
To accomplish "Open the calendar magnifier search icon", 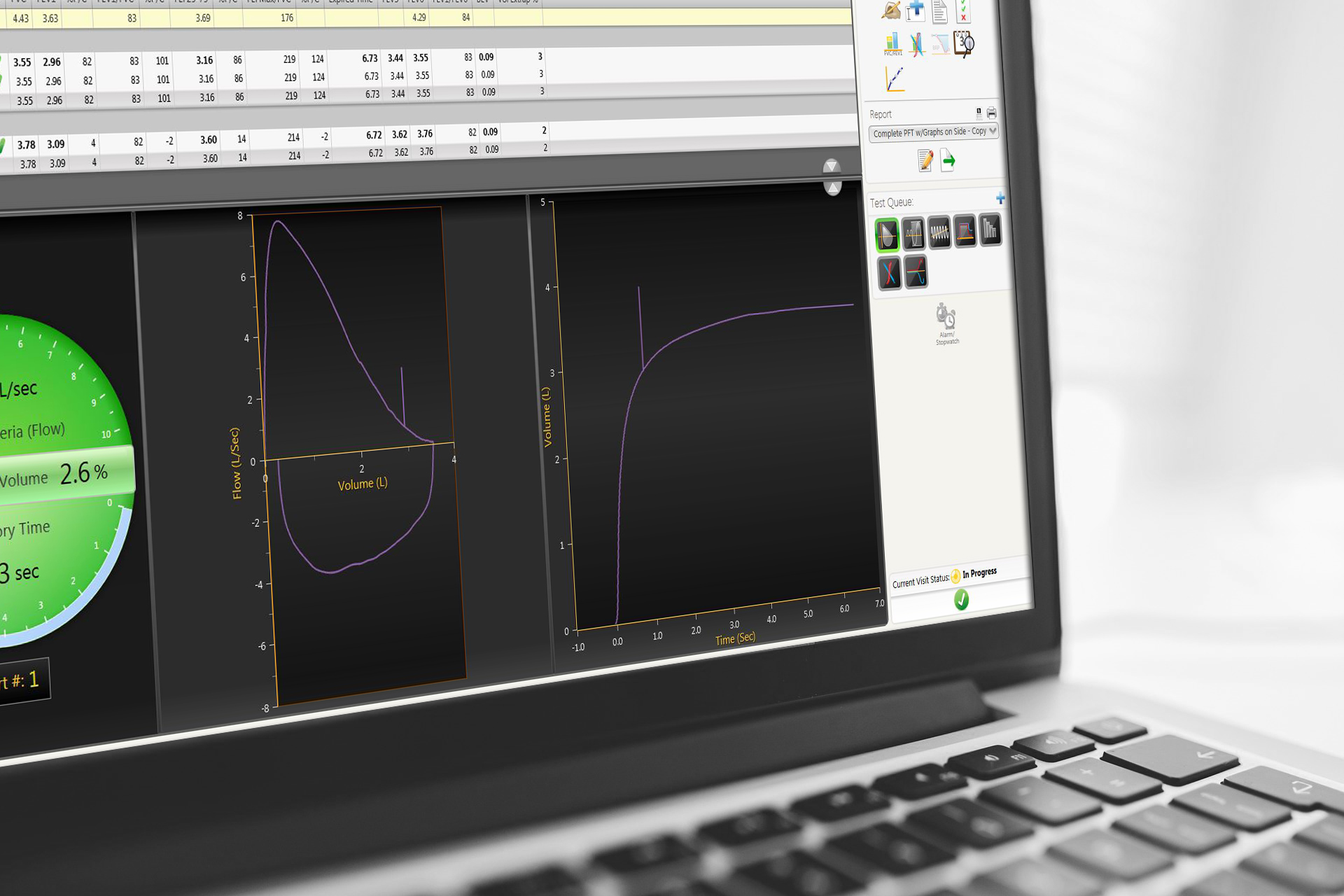I will tap(964, 44).
